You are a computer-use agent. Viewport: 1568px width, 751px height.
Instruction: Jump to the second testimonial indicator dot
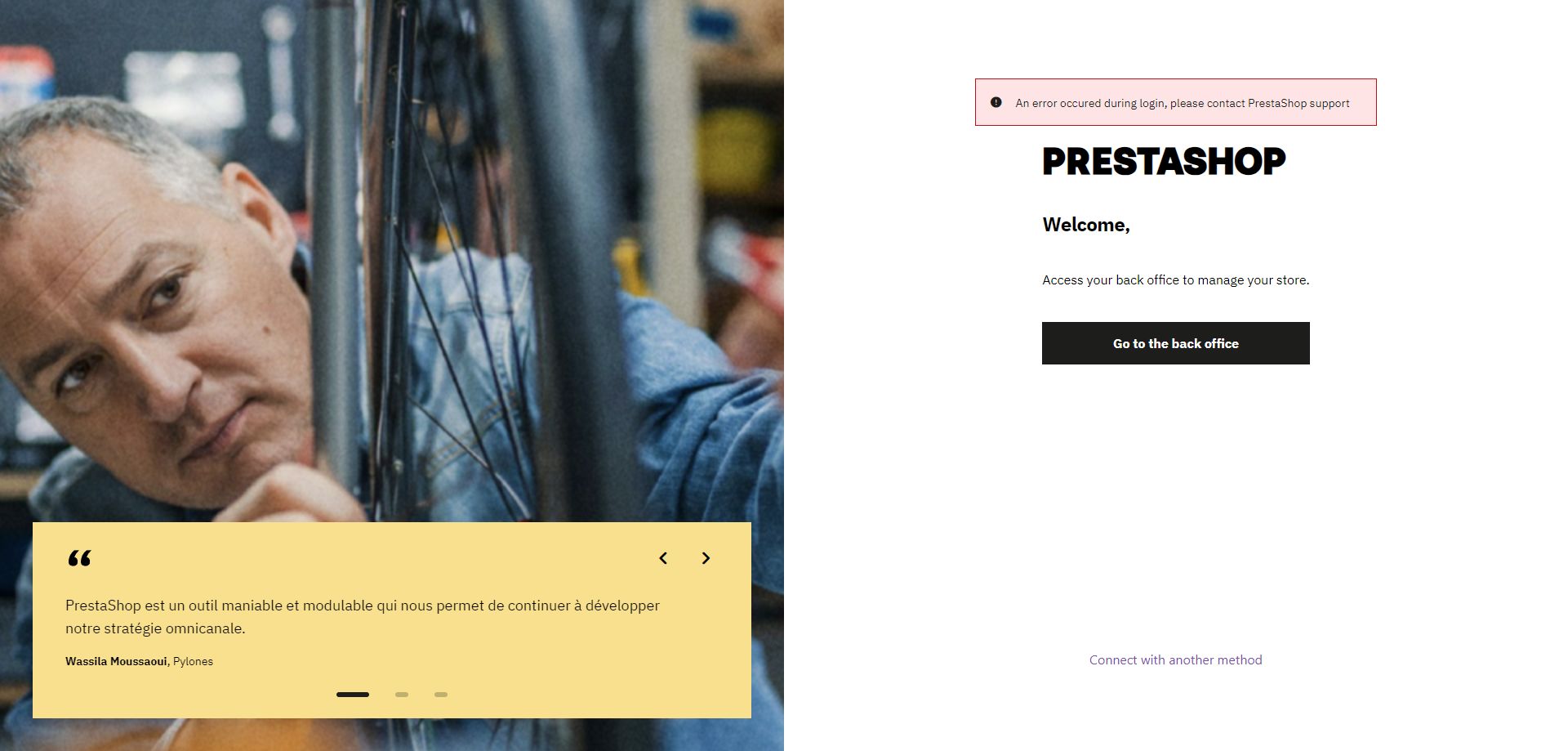pyautogui.click(x=402, y=695)
